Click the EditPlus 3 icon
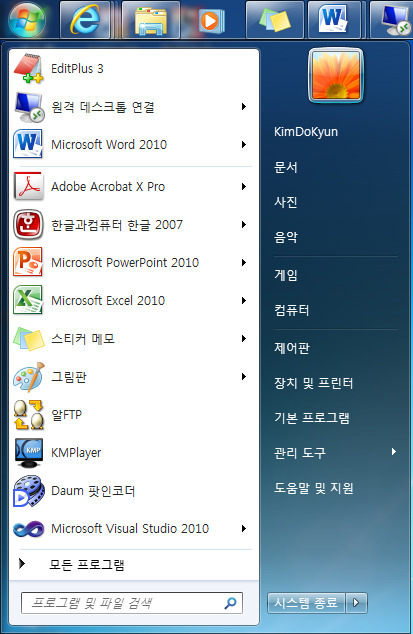This screenshot has height=634, width=413. click(x=28, y=68)
